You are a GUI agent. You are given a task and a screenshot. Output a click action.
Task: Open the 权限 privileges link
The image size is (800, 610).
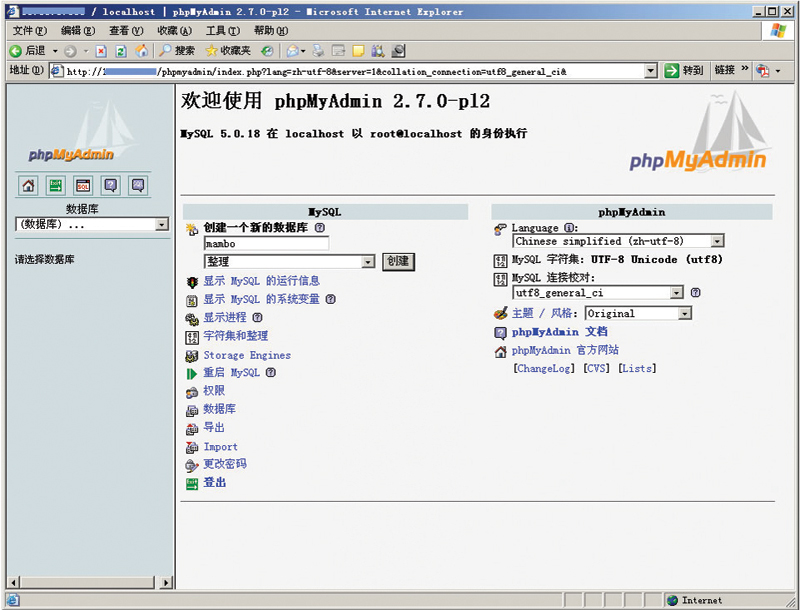click(x=214, y=390)
